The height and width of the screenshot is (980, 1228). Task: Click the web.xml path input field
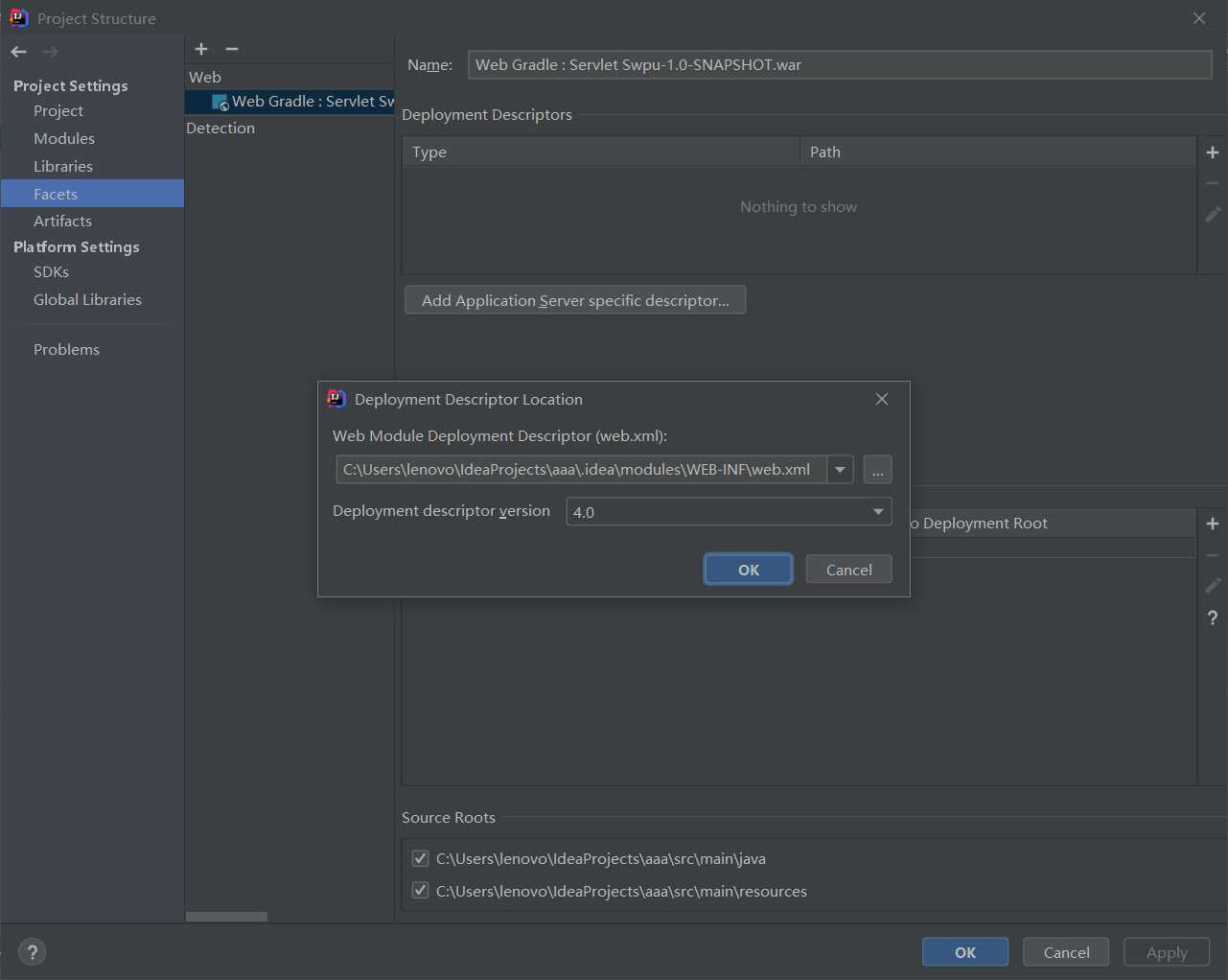[x=582, y=470]
